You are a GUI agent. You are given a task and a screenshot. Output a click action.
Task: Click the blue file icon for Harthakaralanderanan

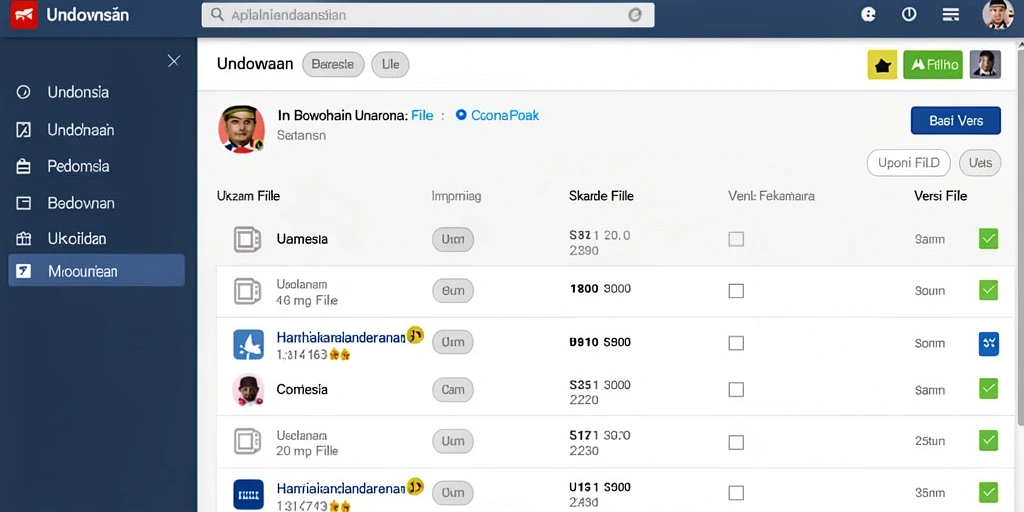pos(248,344)
